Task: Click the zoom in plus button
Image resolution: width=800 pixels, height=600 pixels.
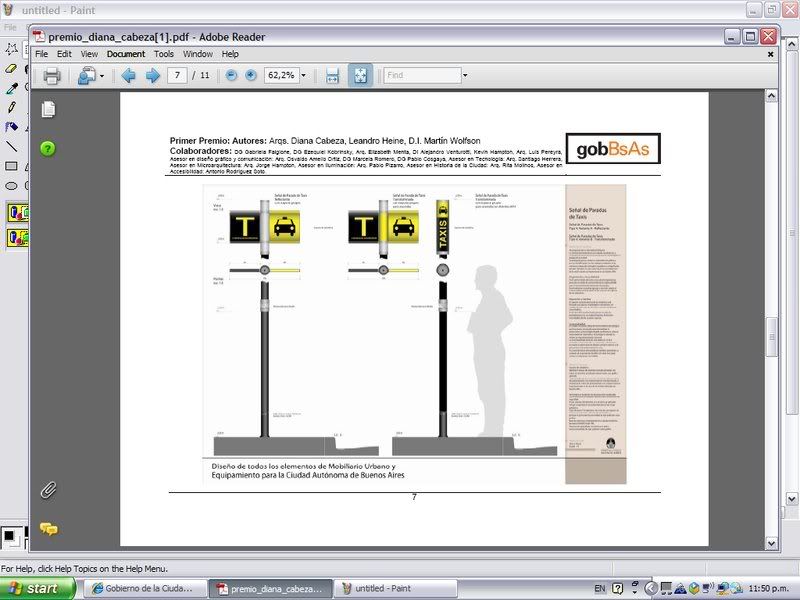Action: [x=250, y=76]
